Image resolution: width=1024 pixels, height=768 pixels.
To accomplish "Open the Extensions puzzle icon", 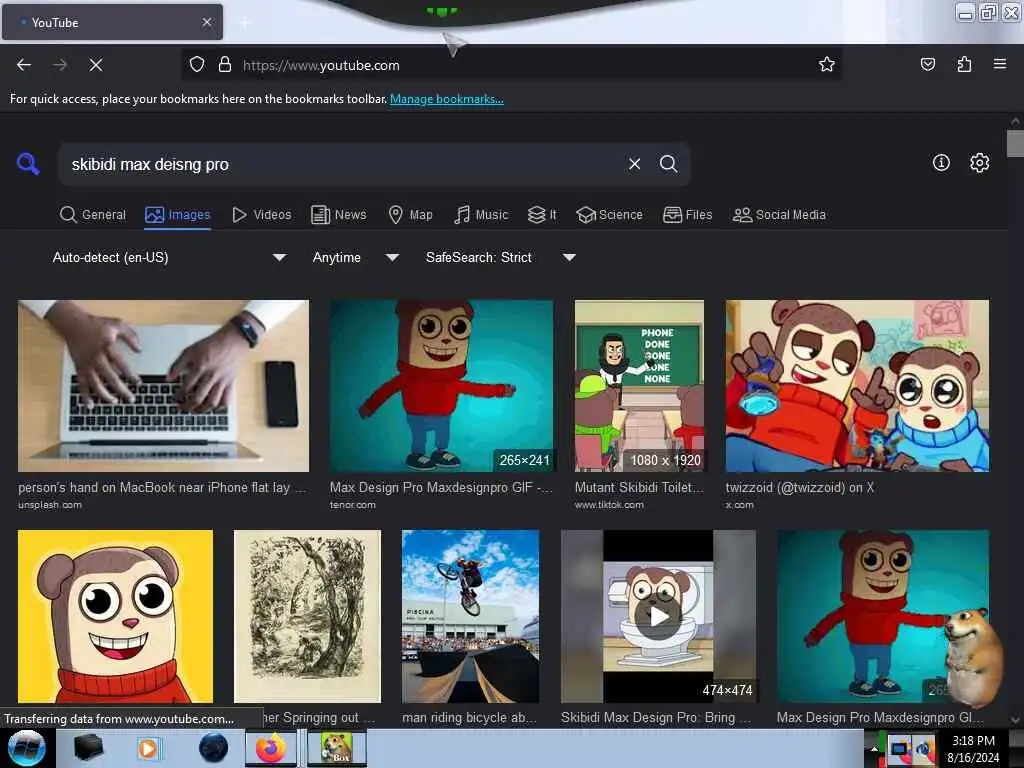I will (964, 65).
